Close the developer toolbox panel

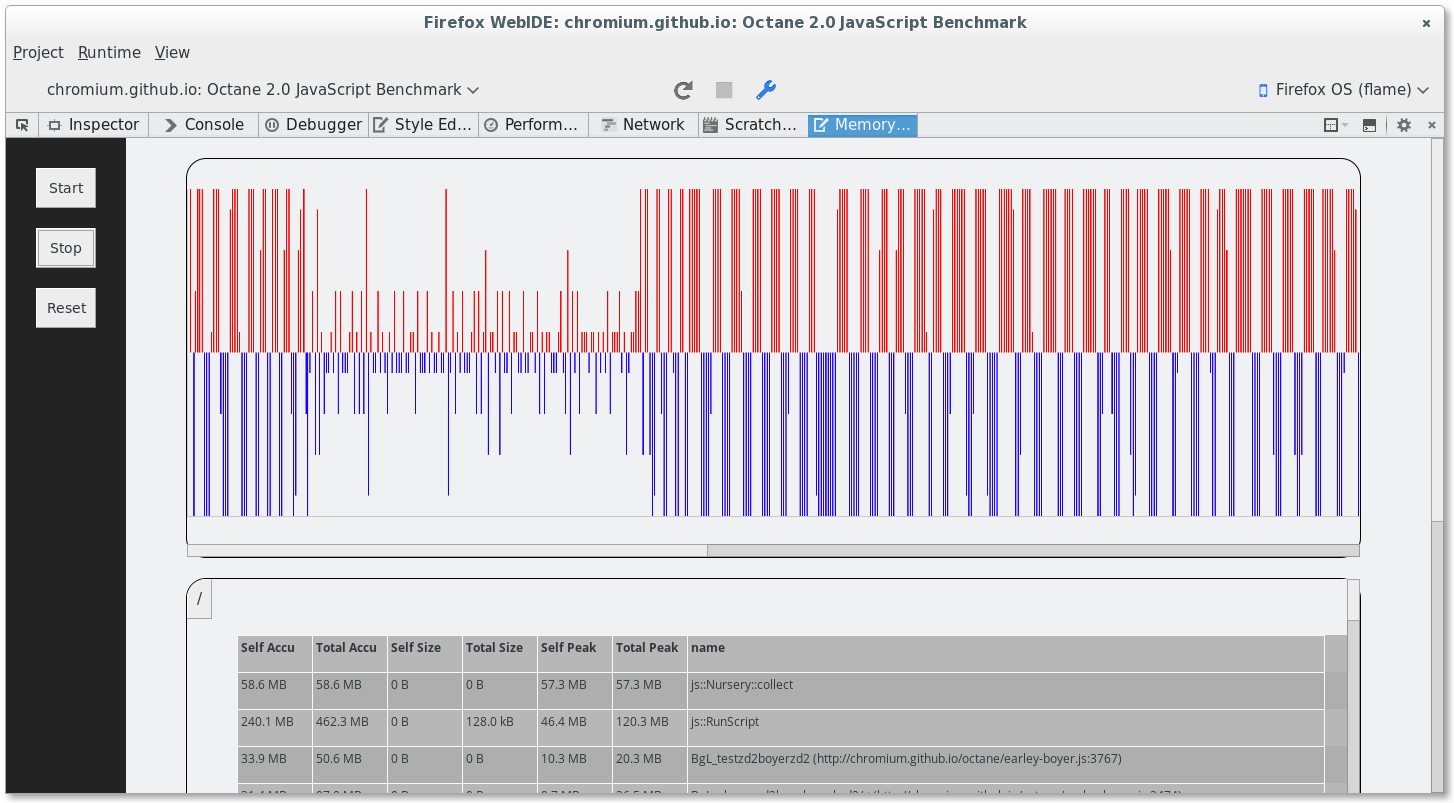coord(1432,125)
